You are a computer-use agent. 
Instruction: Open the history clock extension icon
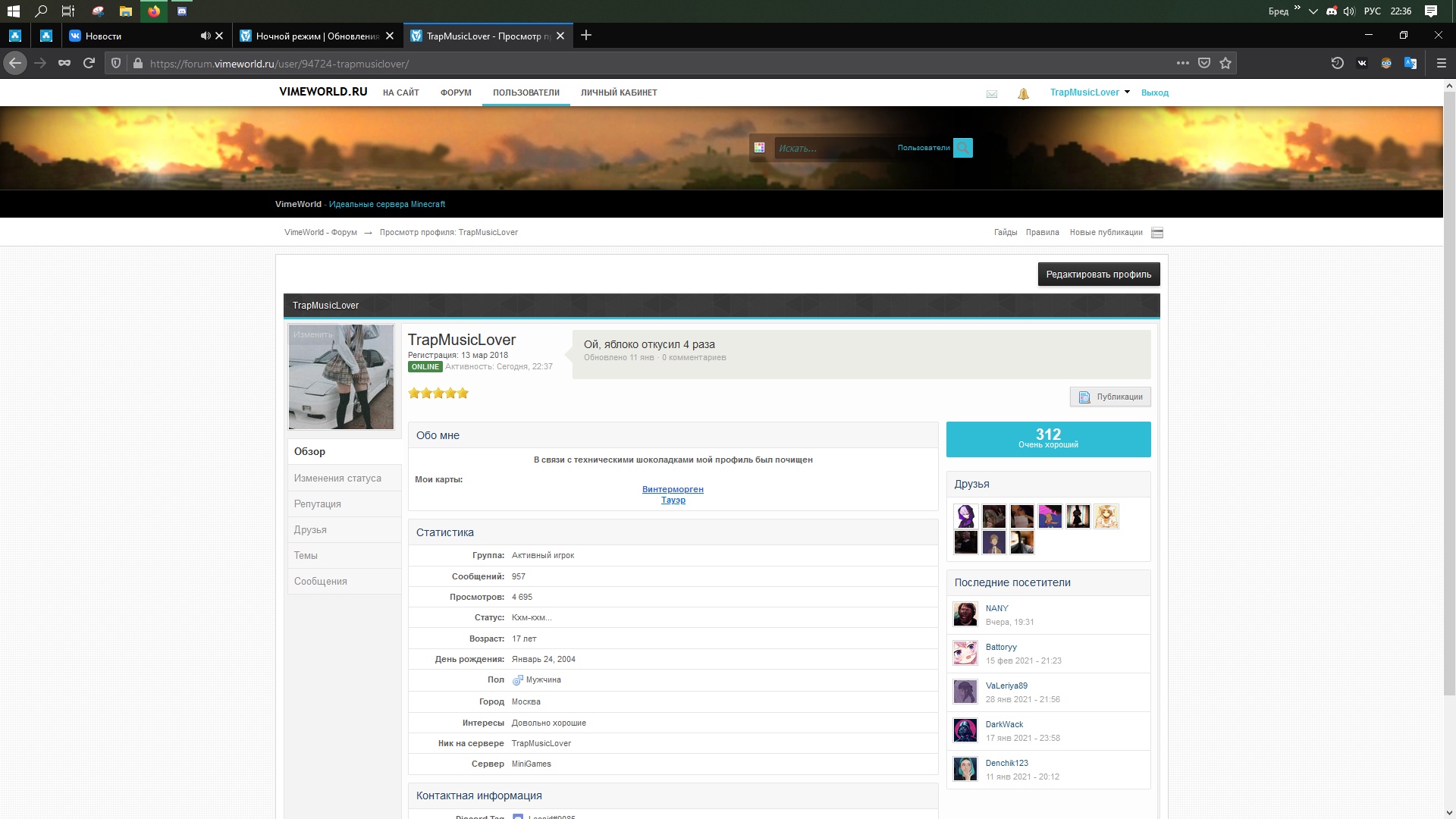click(1338, 63)
